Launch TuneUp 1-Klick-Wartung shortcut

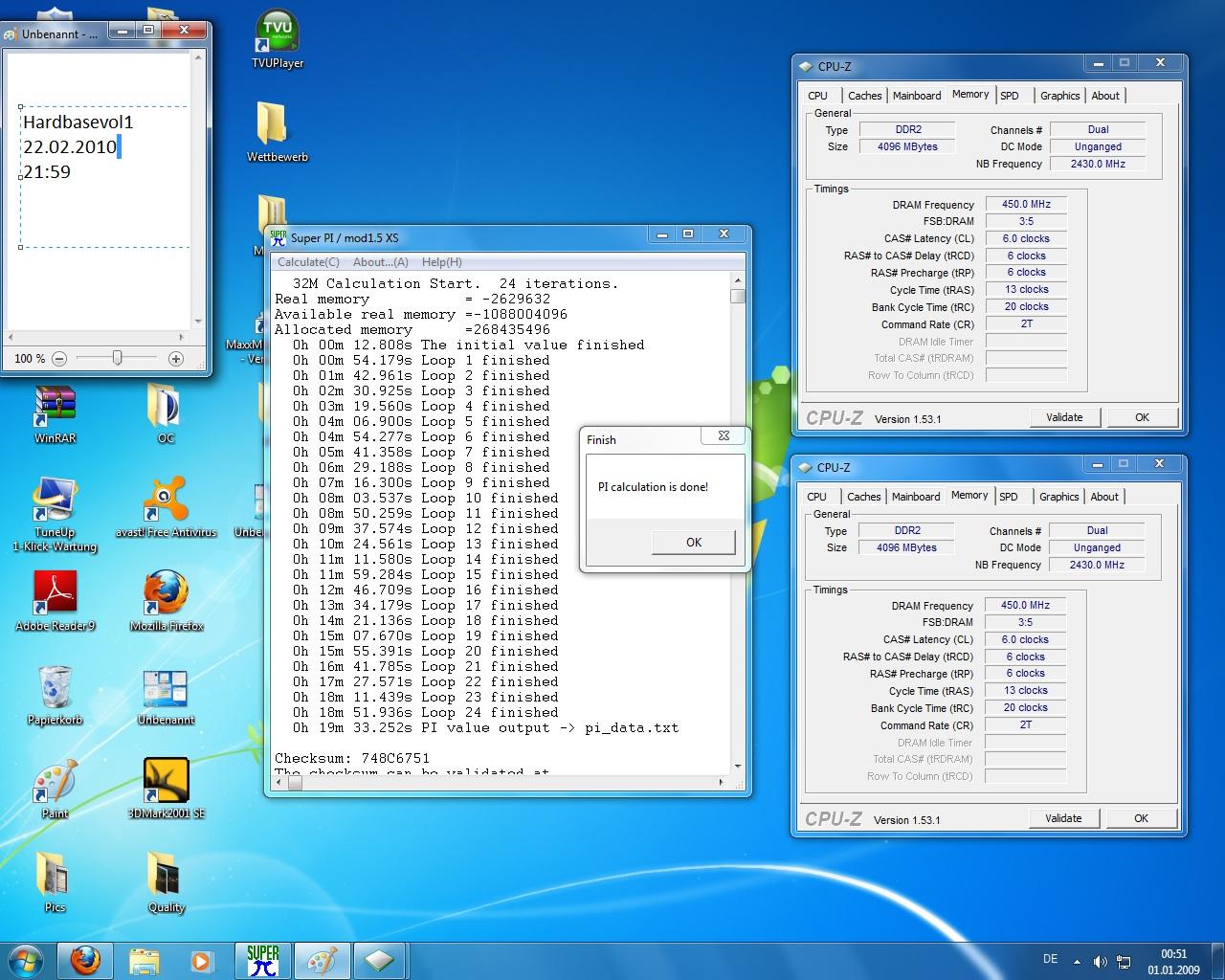(x=55, y=513)
